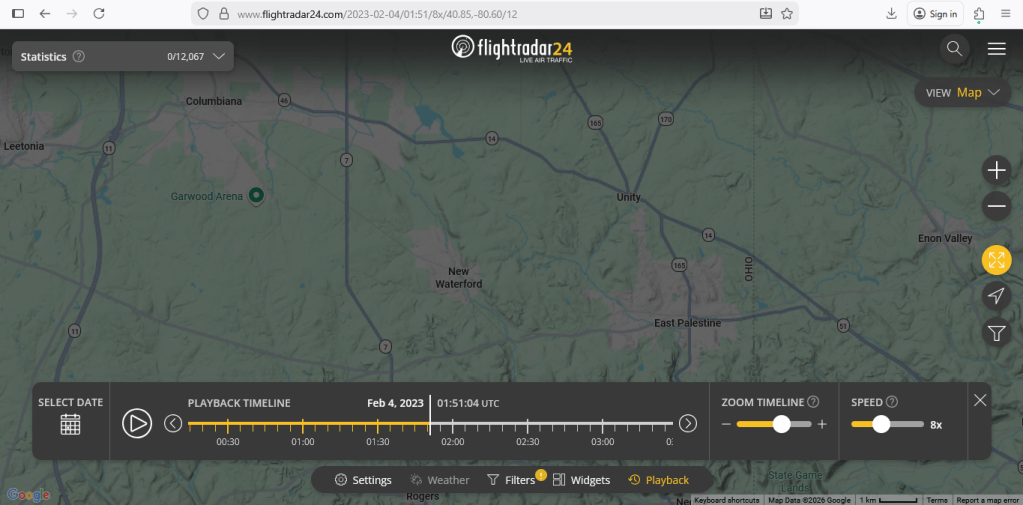Toggle Playback mode in bottom toolbar
Viewport: 1023px width, 505px height.
[x=658, y=480]
